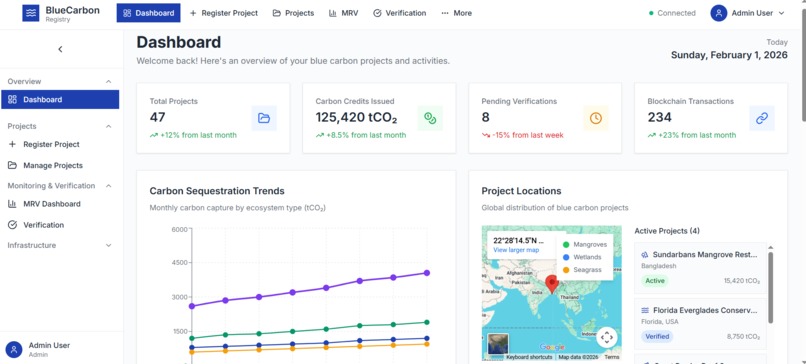This screenshot has height=364, width=806.
Task: Open the Dashboard tab in top navigation
Action: (x=149, y=13)
